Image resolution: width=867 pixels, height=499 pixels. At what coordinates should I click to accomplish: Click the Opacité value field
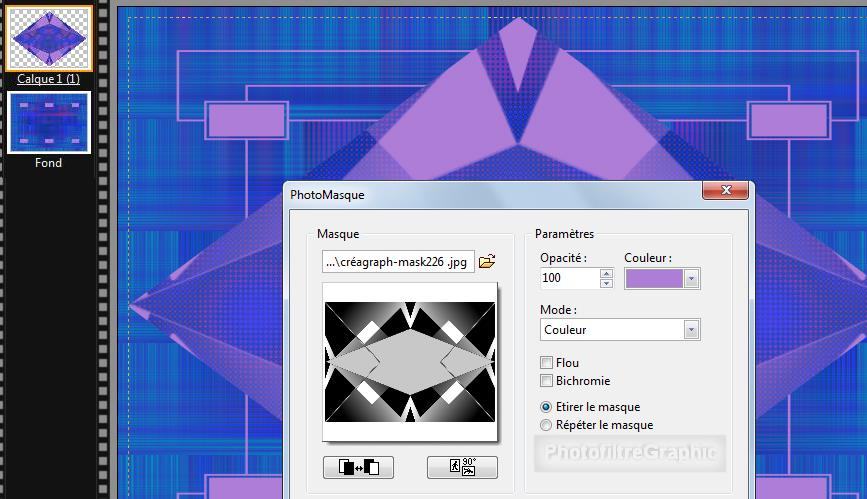tap(568, 278)
